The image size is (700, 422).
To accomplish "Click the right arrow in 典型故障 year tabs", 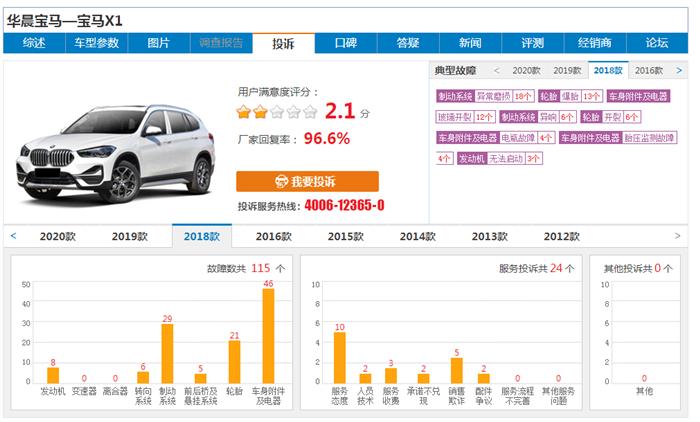I will click(x=679, y=71).
